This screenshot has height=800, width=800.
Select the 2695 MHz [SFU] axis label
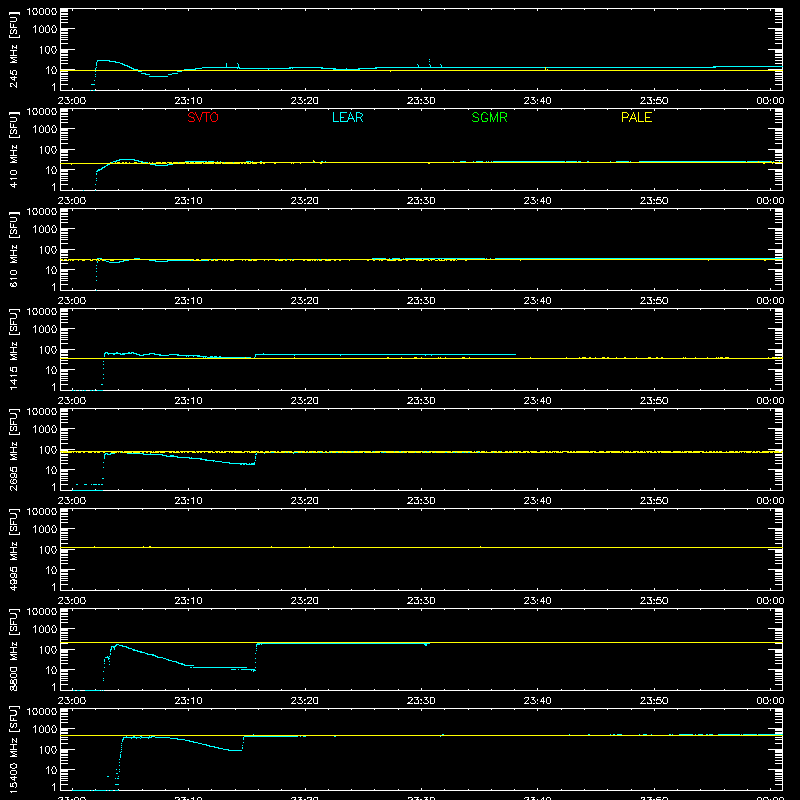pos(13,450)
